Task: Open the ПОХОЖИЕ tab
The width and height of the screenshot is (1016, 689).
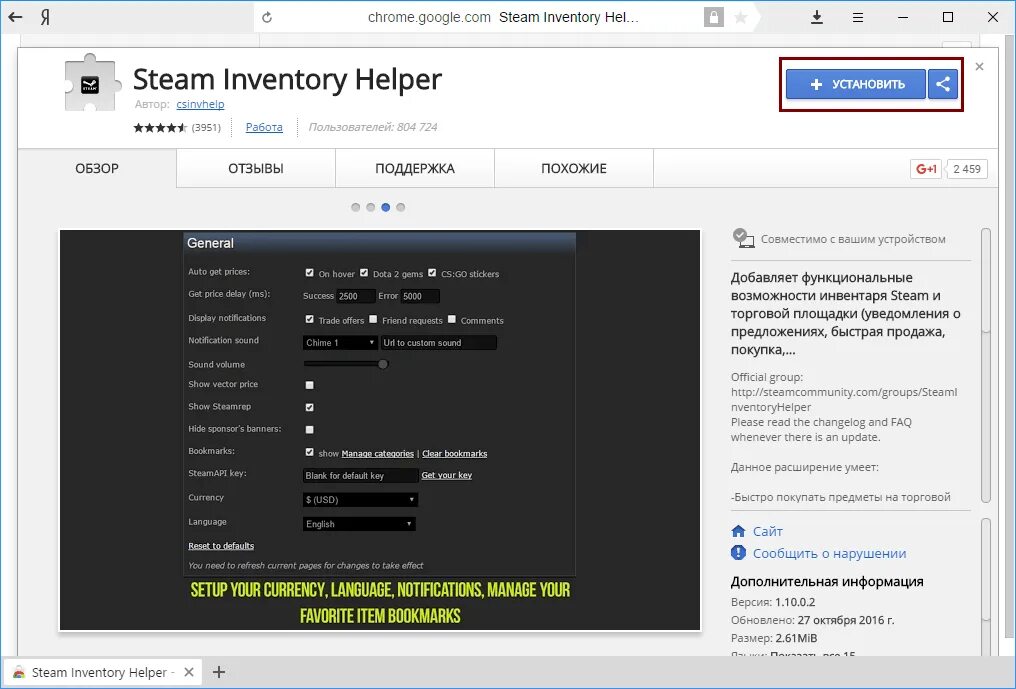Action: pos(574,169)
